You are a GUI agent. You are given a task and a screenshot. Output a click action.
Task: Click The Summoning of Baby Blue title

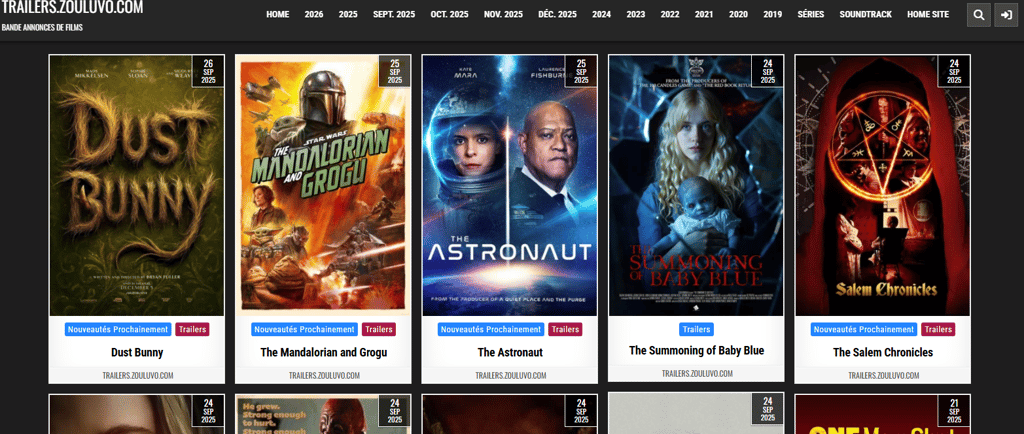pos(696,350)
